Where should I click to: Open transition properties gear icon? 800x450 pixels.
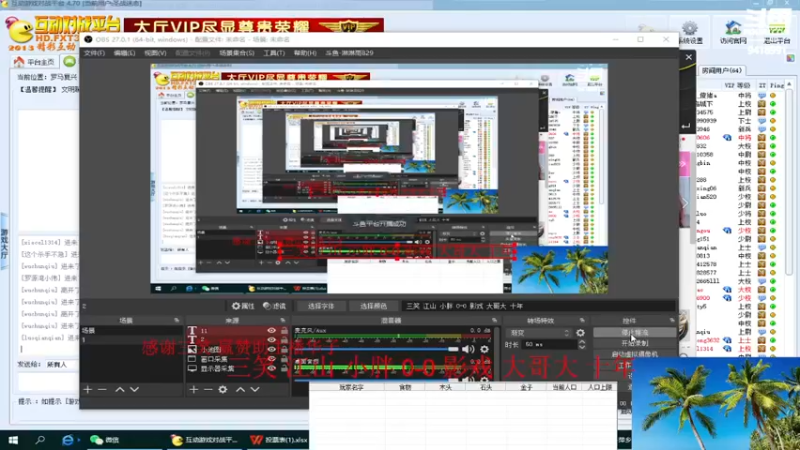coord(581,333)
